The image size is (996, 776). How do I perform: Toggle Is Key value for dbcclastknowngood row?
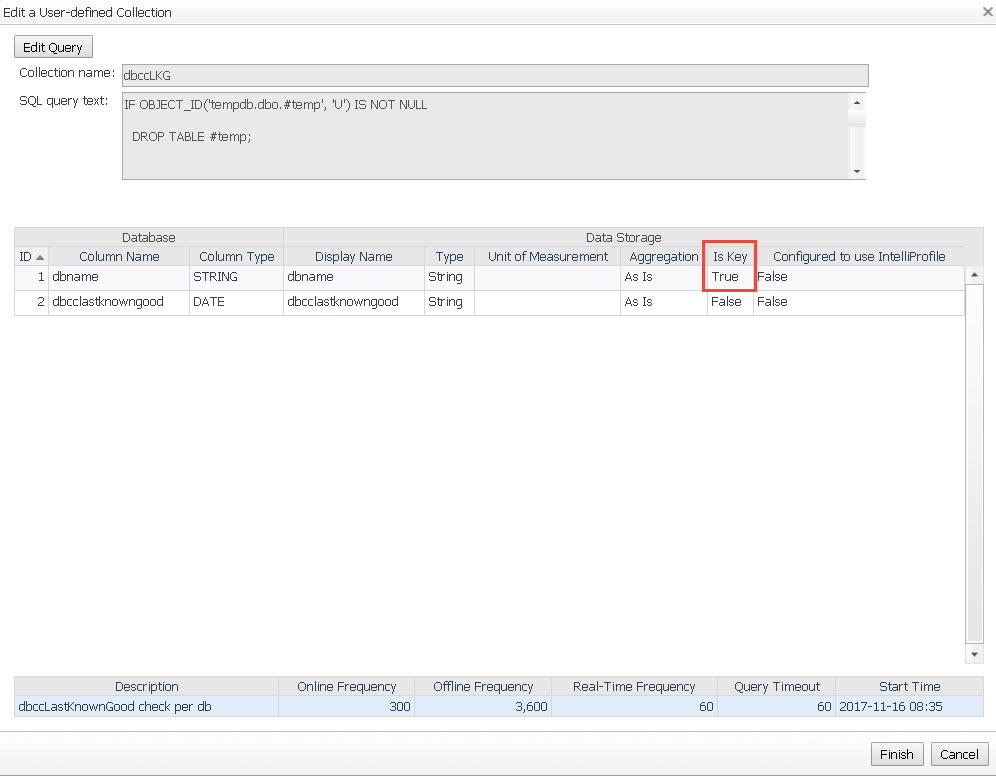(729, 302)
